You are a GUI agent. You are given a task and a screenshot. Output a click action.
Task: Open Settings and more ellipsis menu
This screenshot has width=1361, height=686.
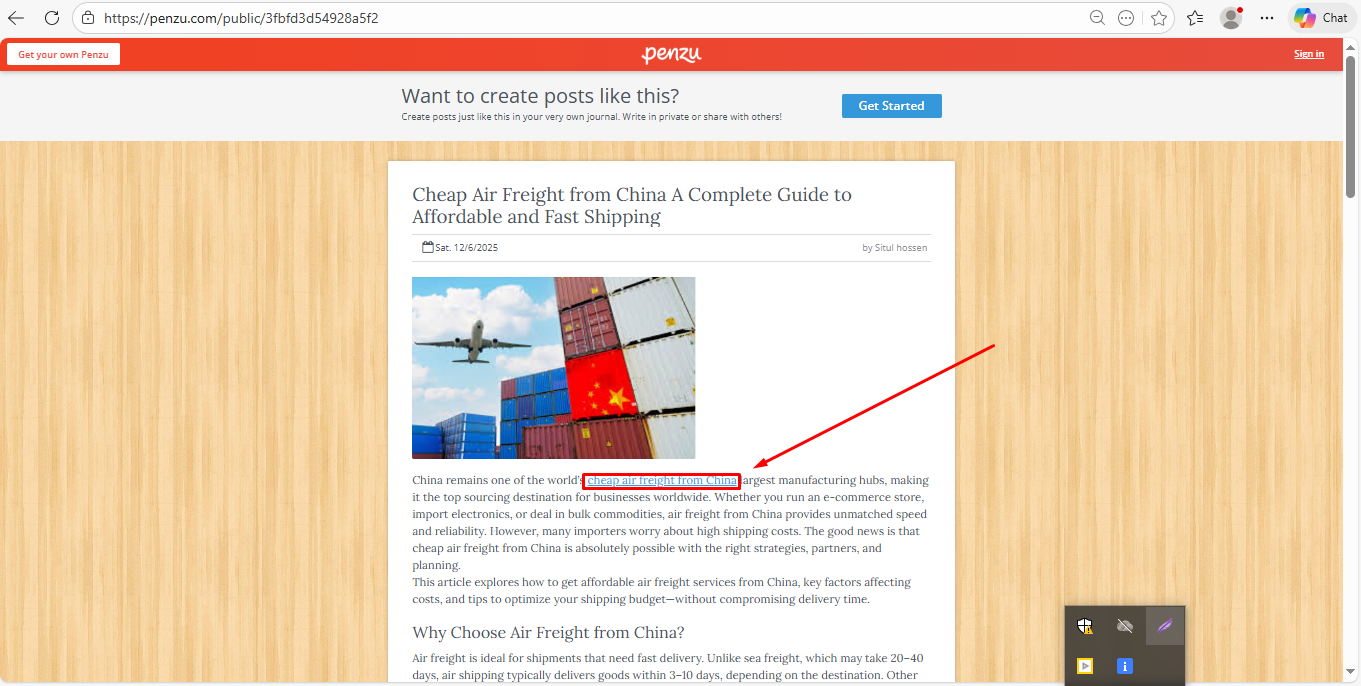pyautogui.click(x=1267, y=18)
